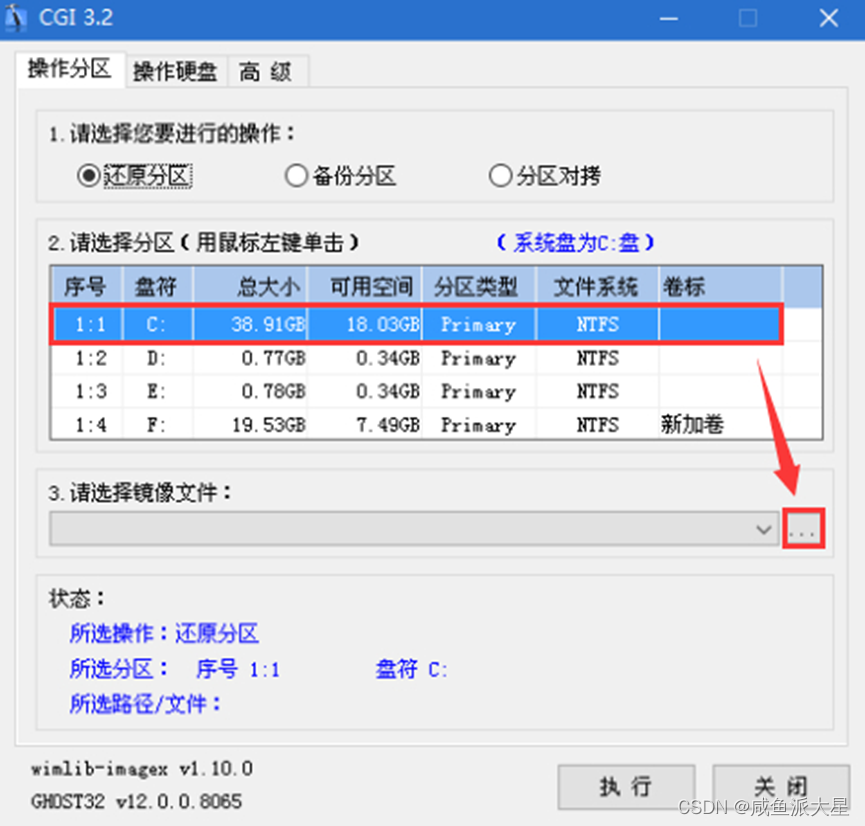Click the NTFS cell in the E: row
This screenshot has height=826, width=865.
click(598, 392)
